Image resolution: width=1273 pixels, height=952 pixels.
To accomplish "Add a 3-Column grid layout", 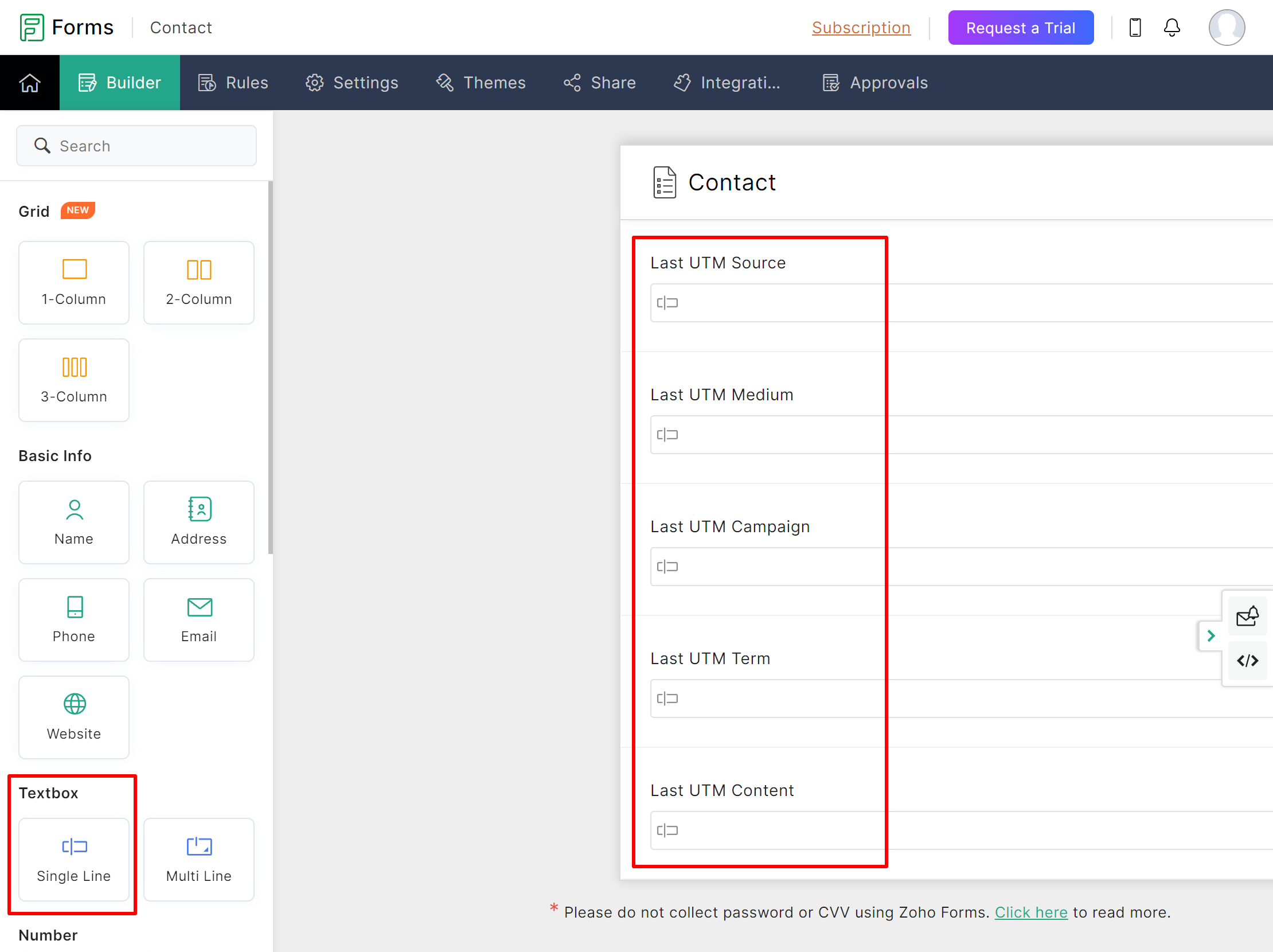I will [x=73, y=380].
